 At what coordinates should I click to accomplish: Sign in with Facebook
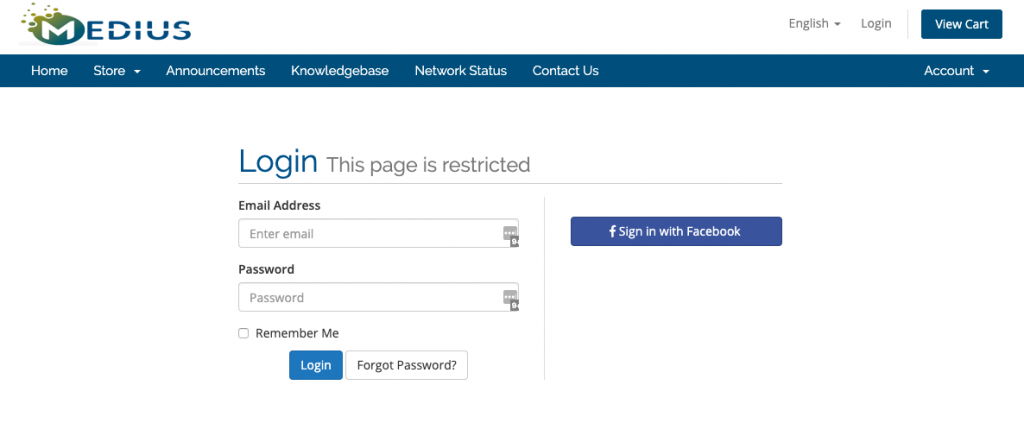click(x=676, y=231)
